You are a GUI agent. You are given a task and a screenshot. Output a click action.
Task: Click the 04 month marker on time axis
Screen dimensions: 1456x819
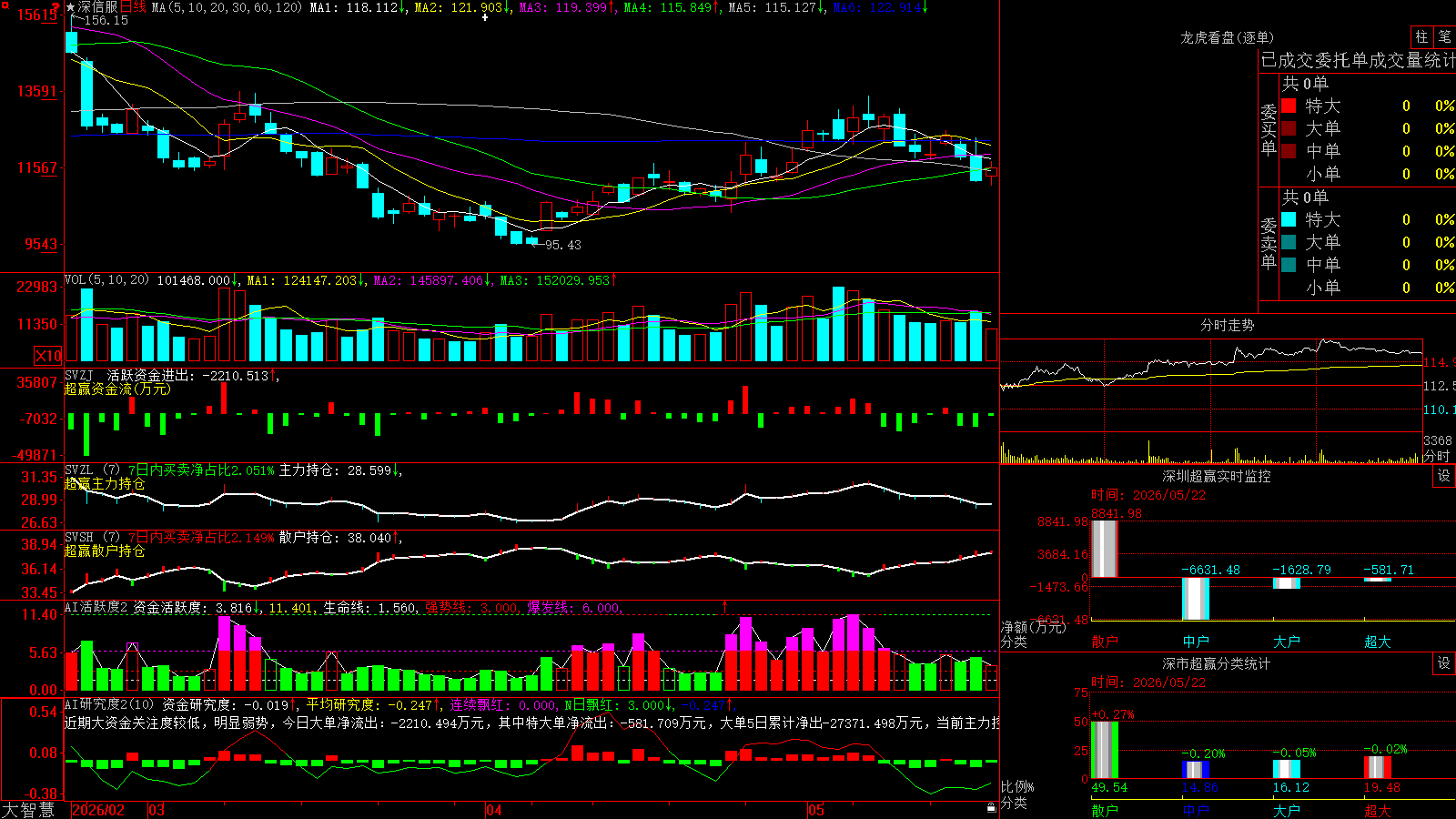[494, 810]
